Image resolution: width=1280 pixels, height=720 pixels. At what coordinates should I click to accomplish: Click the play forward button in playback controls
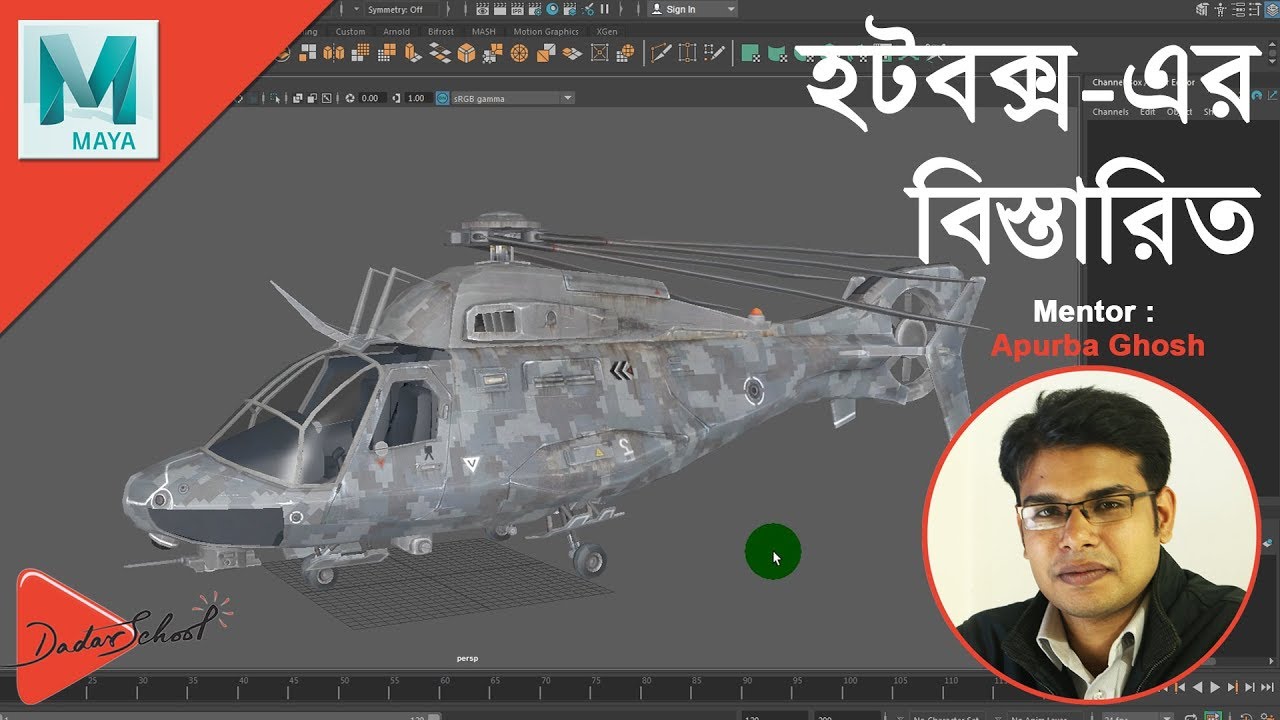1215,687
